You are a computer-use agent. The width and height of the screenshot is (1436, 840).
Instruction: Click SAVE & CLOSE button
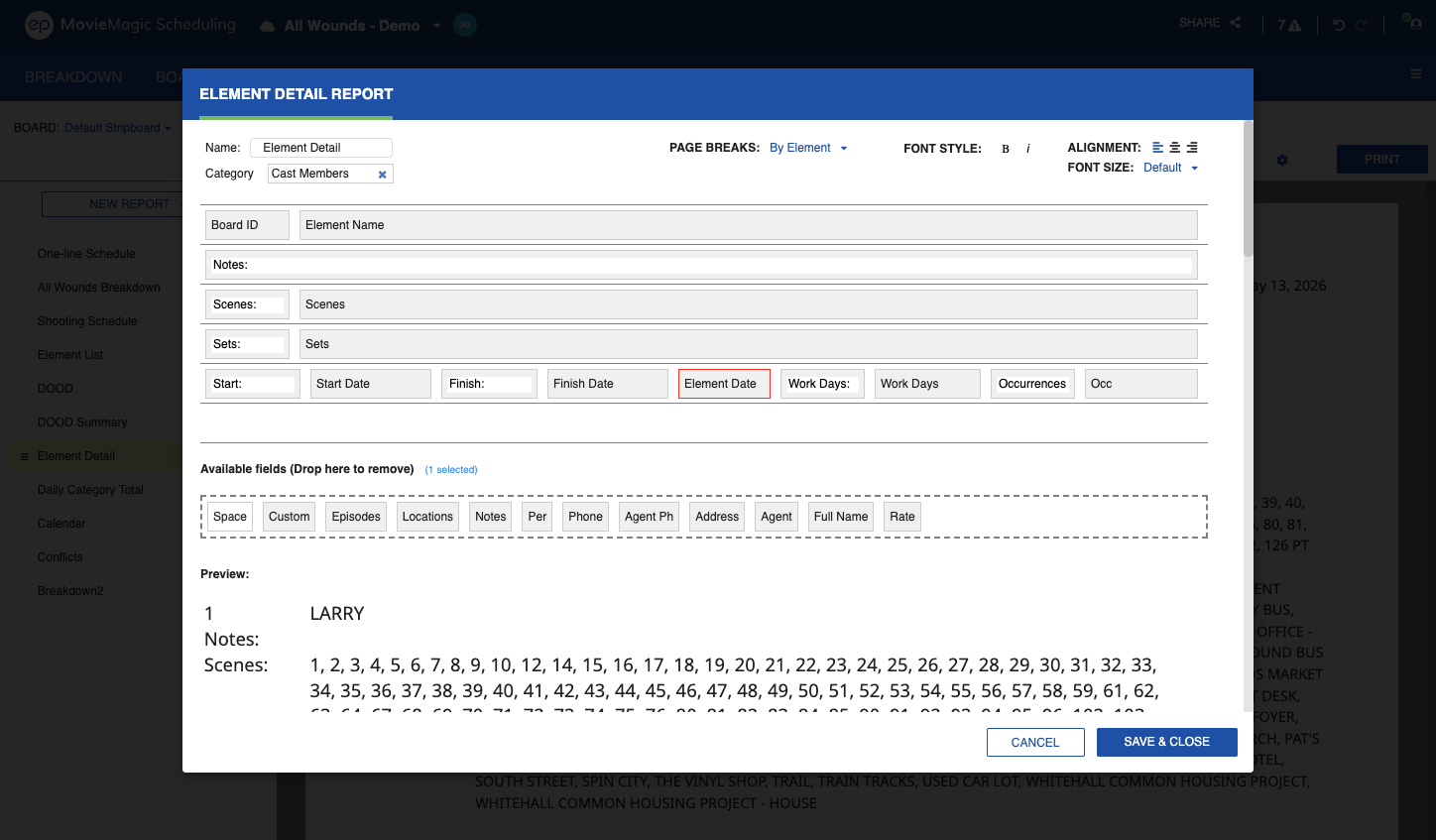tap(1167, 742)
